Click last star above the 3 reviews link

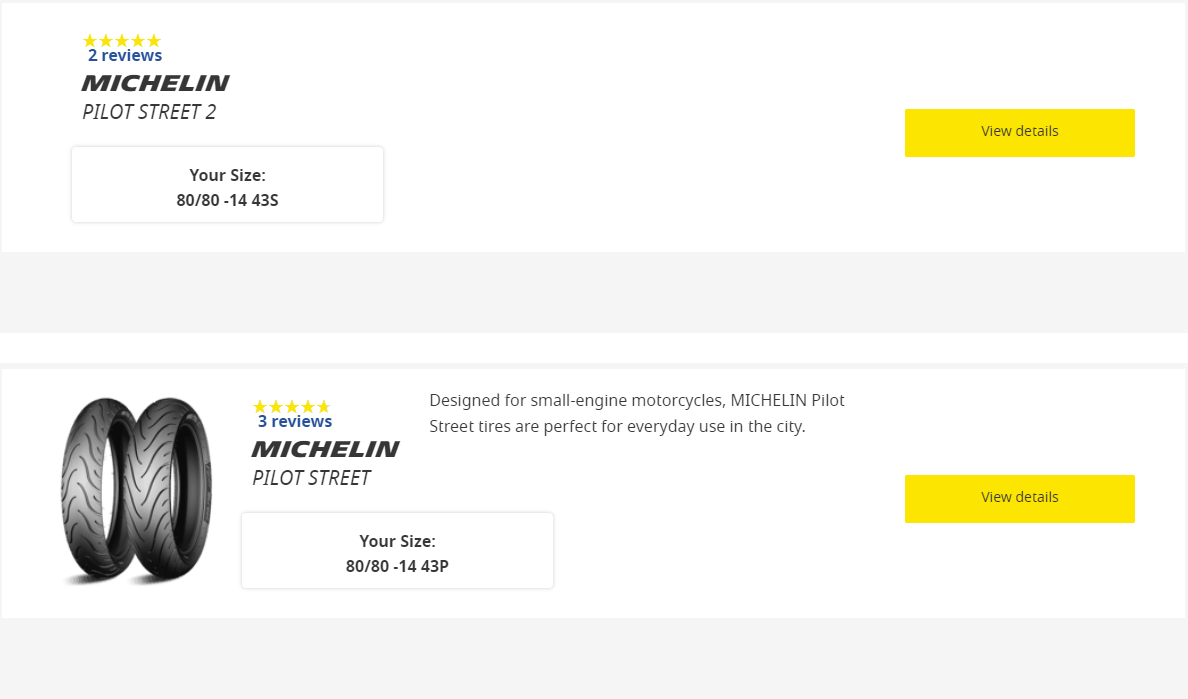coord(324,407)
